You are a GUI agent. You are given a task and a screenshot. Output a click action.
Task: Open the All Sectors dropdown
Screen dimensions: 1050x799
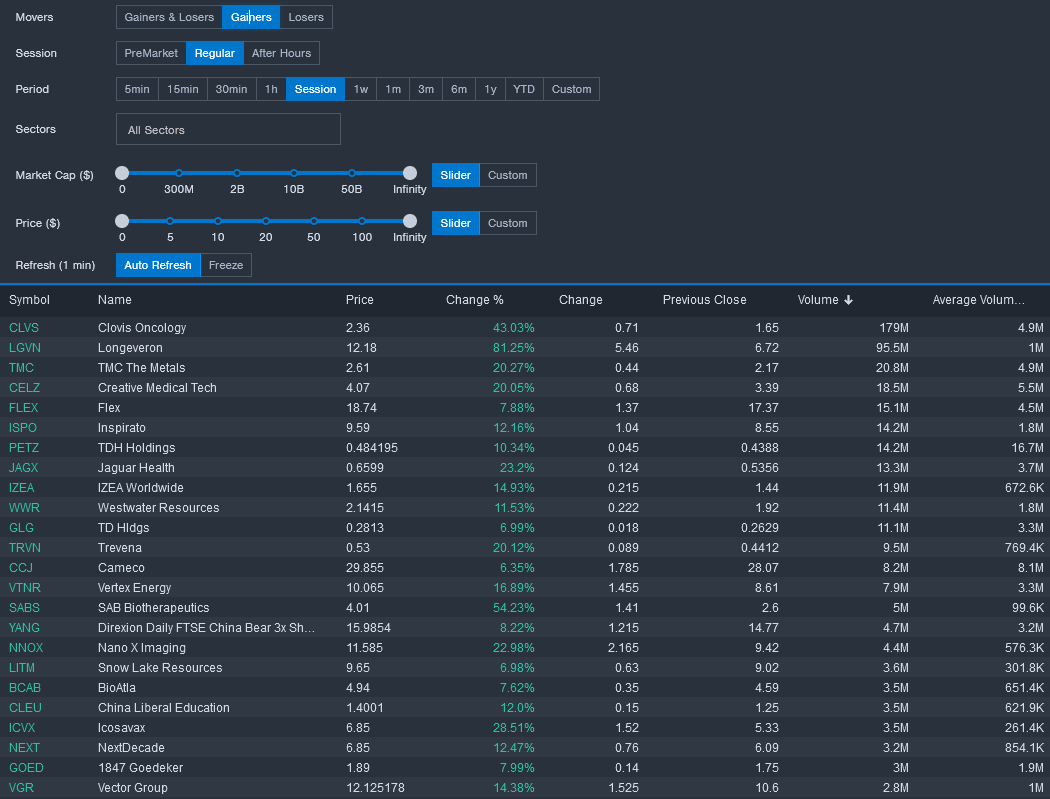click(228, 129)
